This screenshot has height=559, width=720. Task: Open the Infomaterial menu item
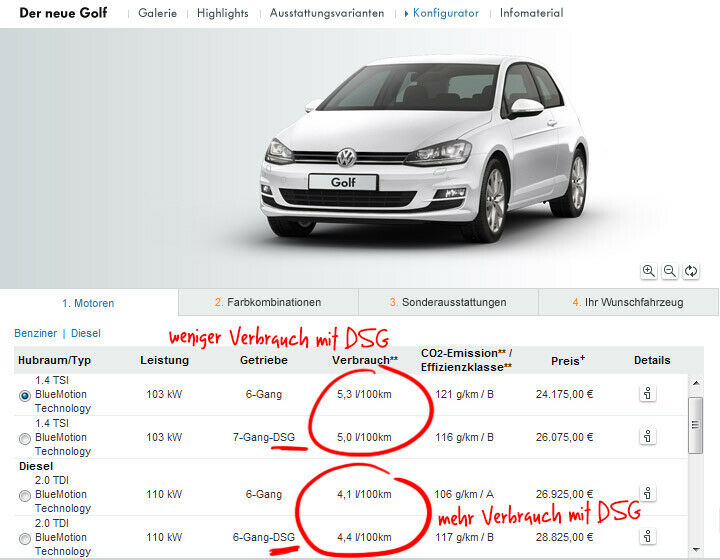(531, 13)
